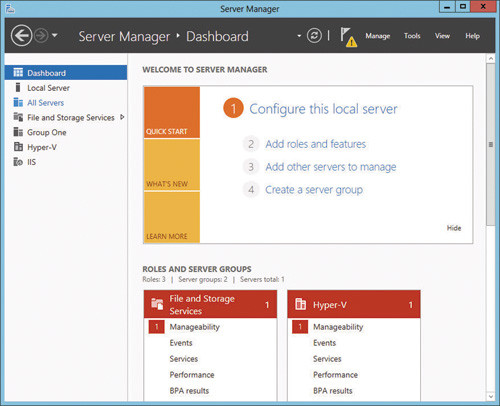
Task: Click Manageability alert badge in Hyper-V tile
Action: (300, 327)
